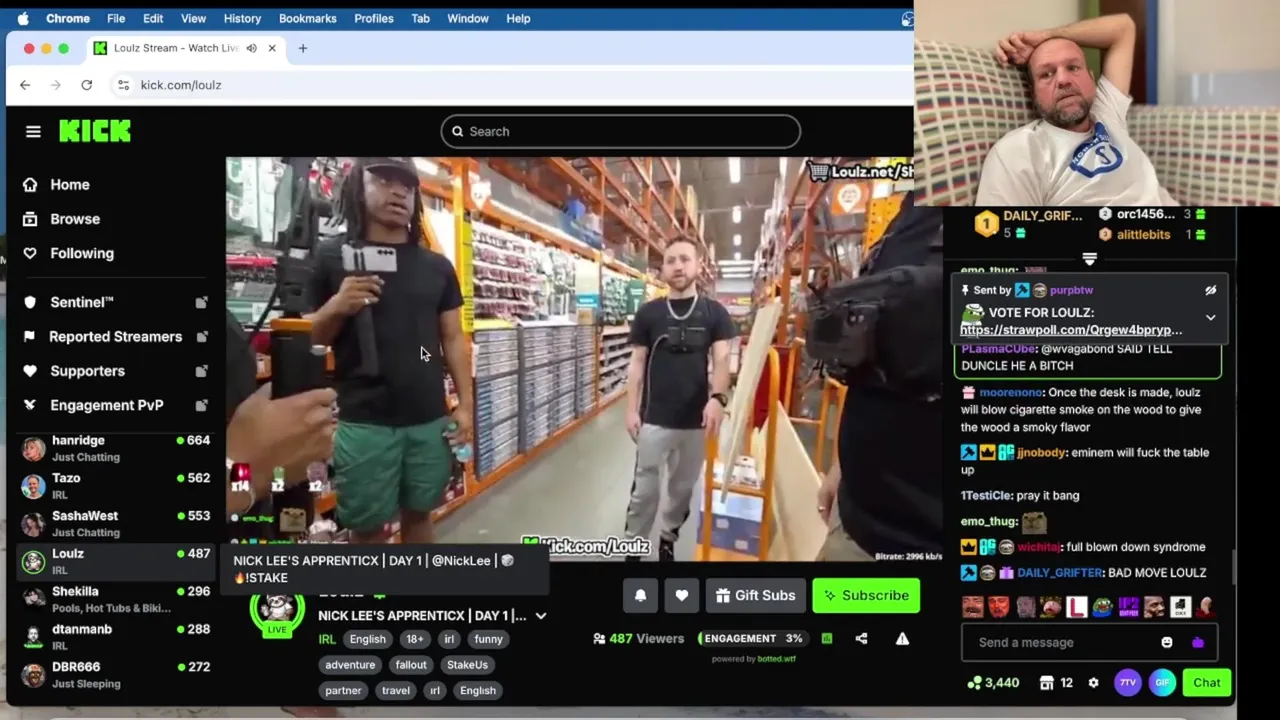
Task: Open the emoji picker in chat input
Action: 1167,642
